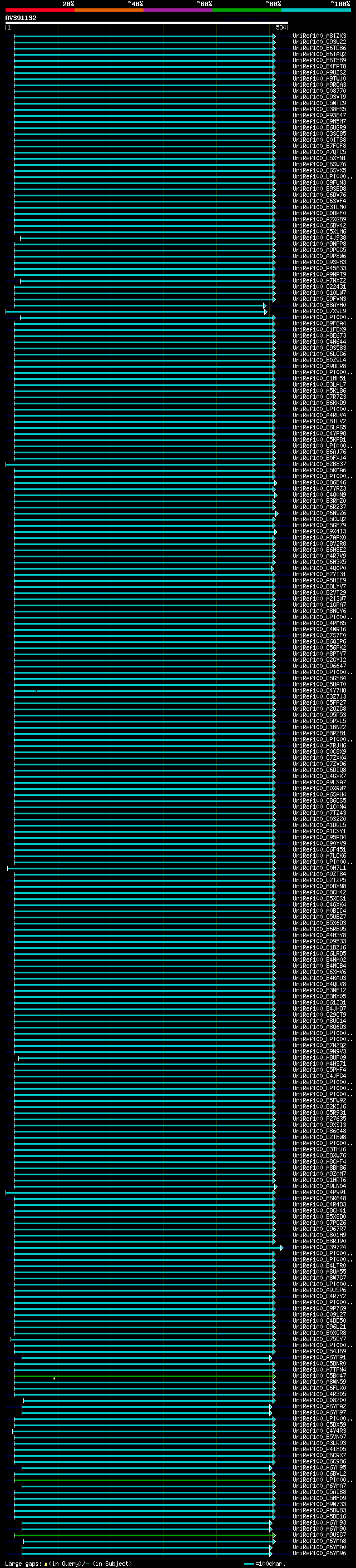356x1568 pixels.
Task: Open hit UniRef100_A9RQA3
Action: coord(319,85)
